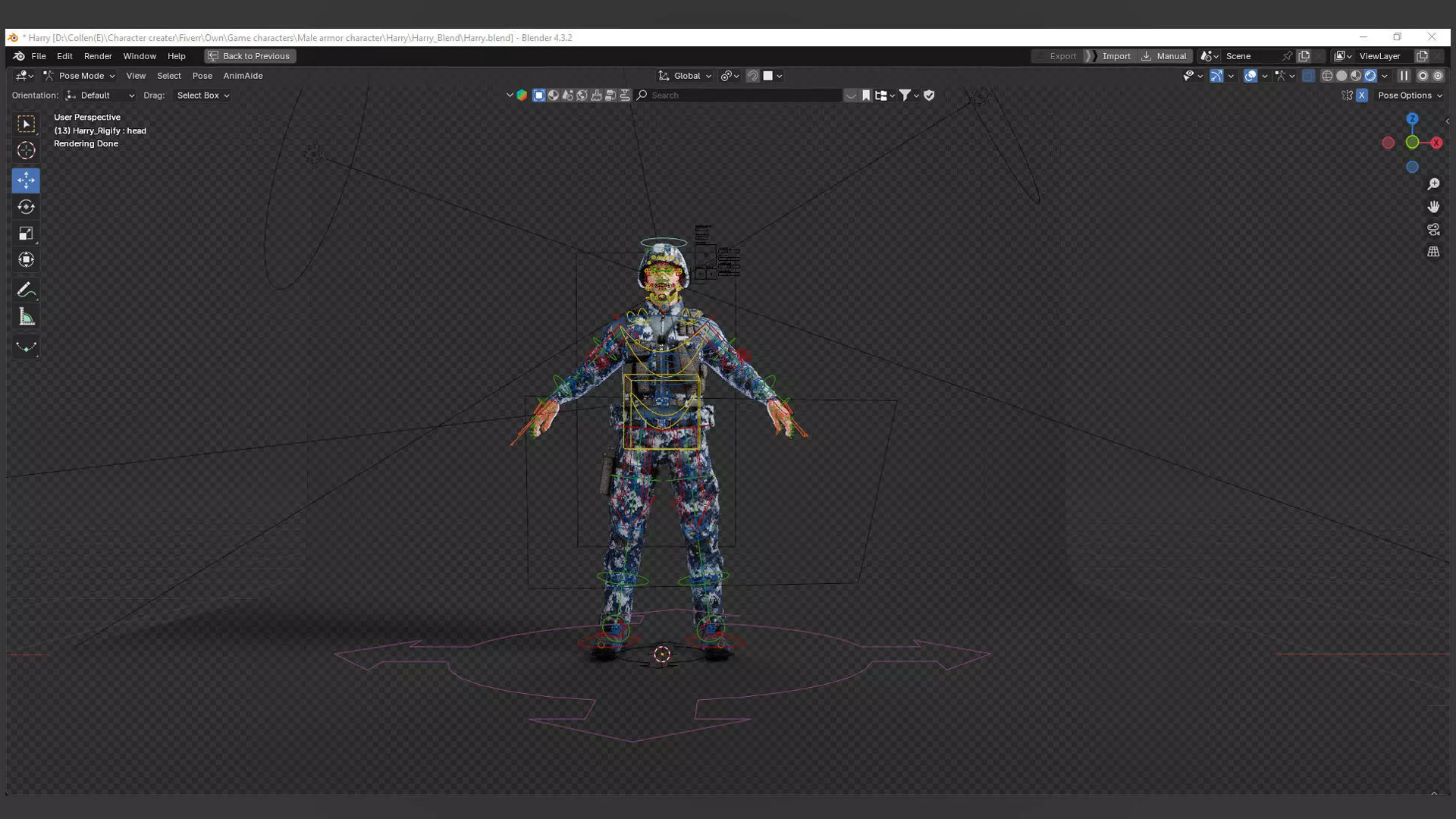Image resolution: width=1456 pixels, height=819 pixels.
Task: Choose the Measure tool
Action: (26, 317)
